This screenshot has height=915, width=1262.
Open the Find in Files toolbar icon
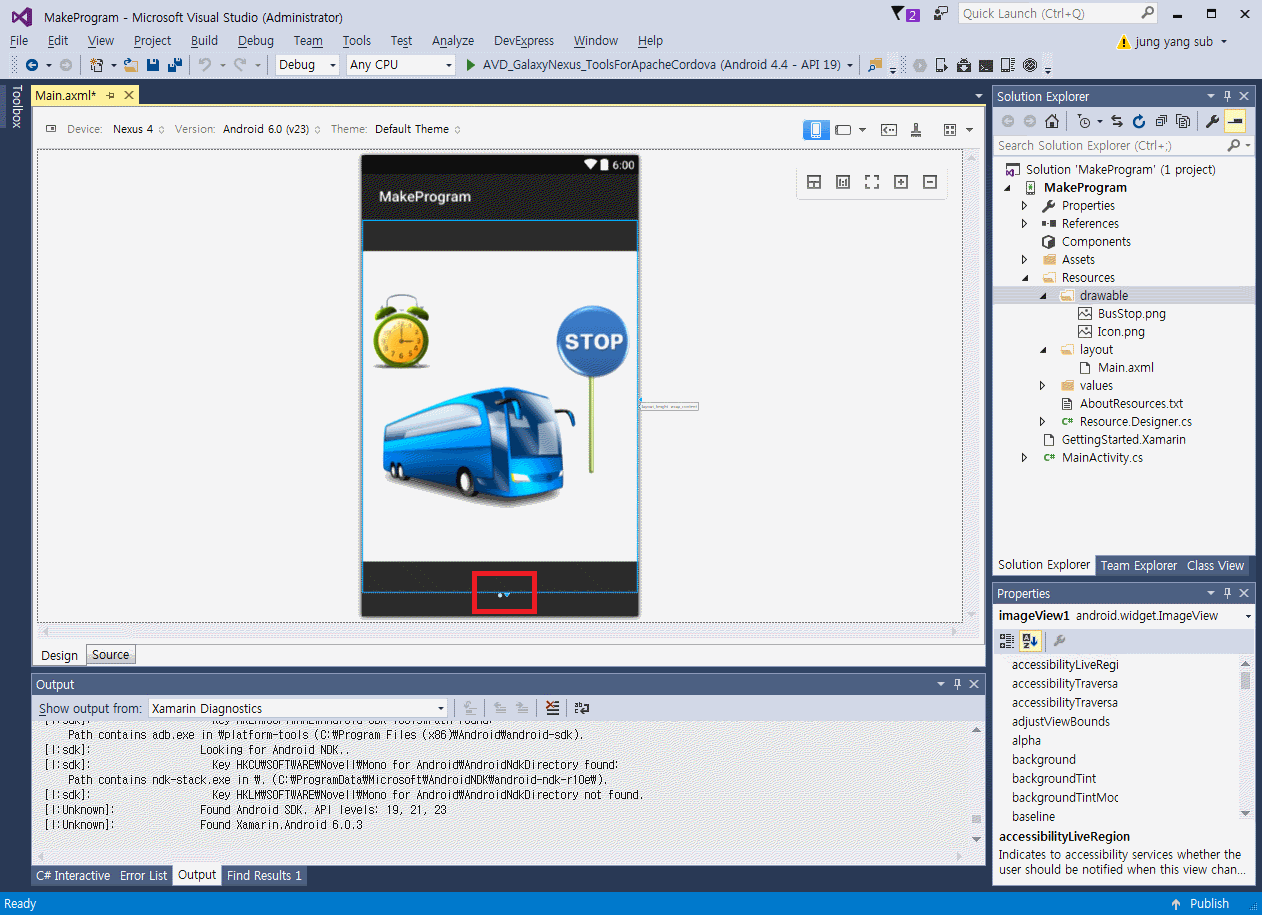pyautogui.click(x=875, y=65)
